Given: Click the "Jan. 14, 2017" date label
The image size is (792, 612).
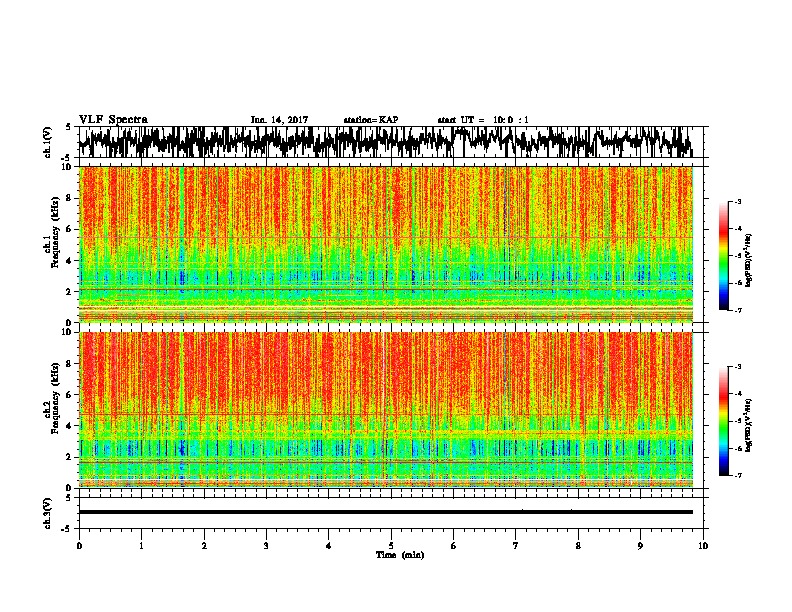Looking at the screenshot, I should 279,120.
